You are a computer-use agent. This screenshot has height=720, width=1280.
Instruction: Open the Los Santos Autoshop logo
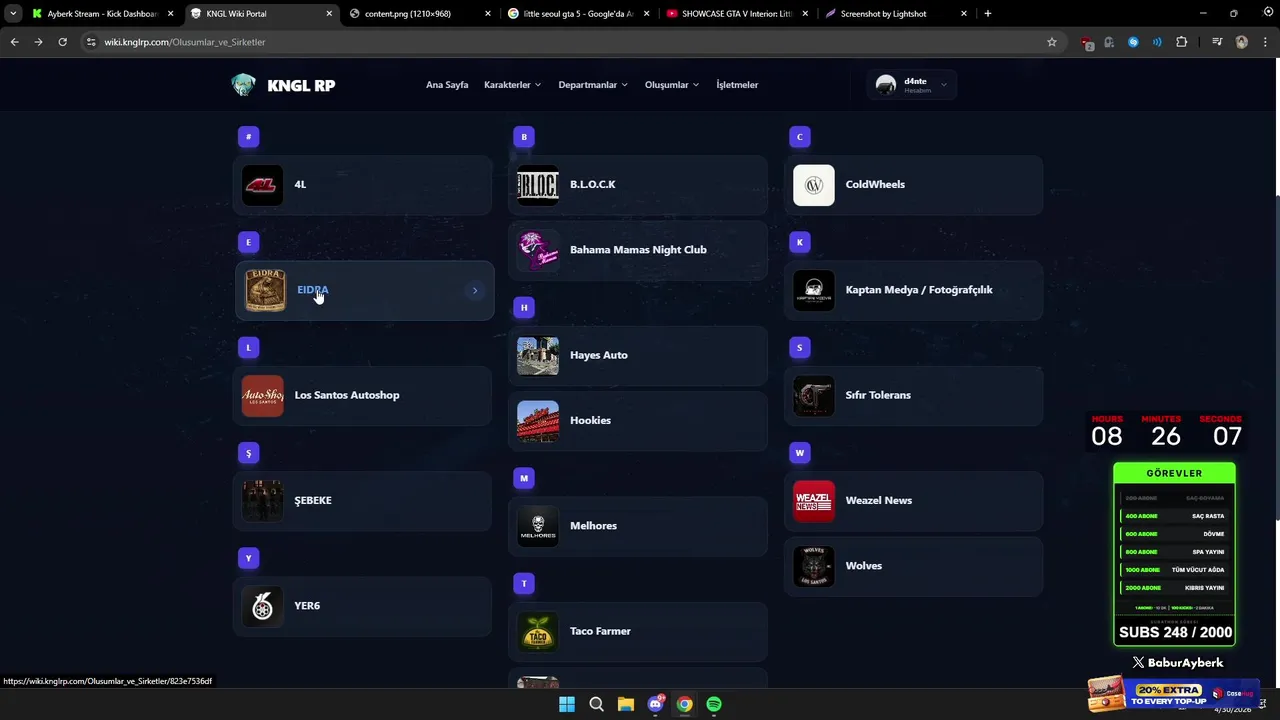click(x=262, y=396)
